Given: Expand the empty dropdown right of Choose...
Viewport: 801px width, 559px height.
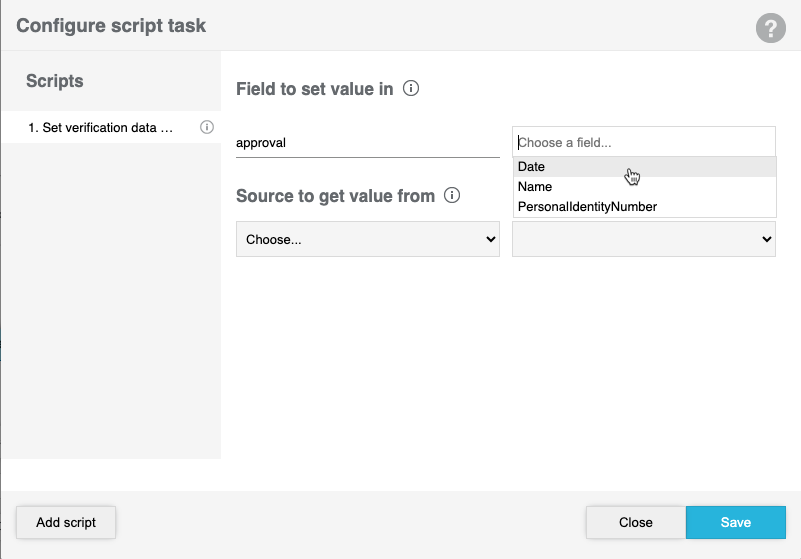Looking at the screenshot, I should point(643,239).
